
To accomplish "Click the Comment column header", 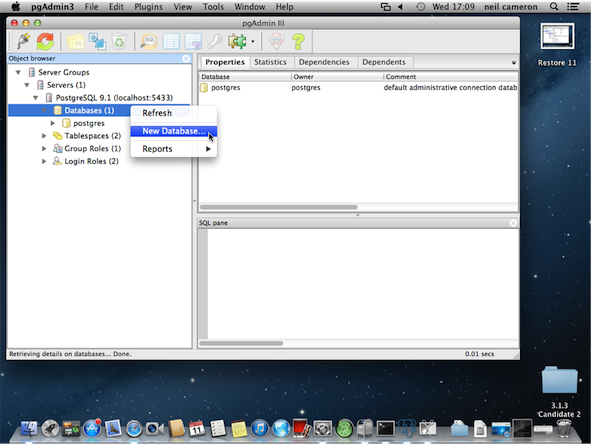I will 451,77.
